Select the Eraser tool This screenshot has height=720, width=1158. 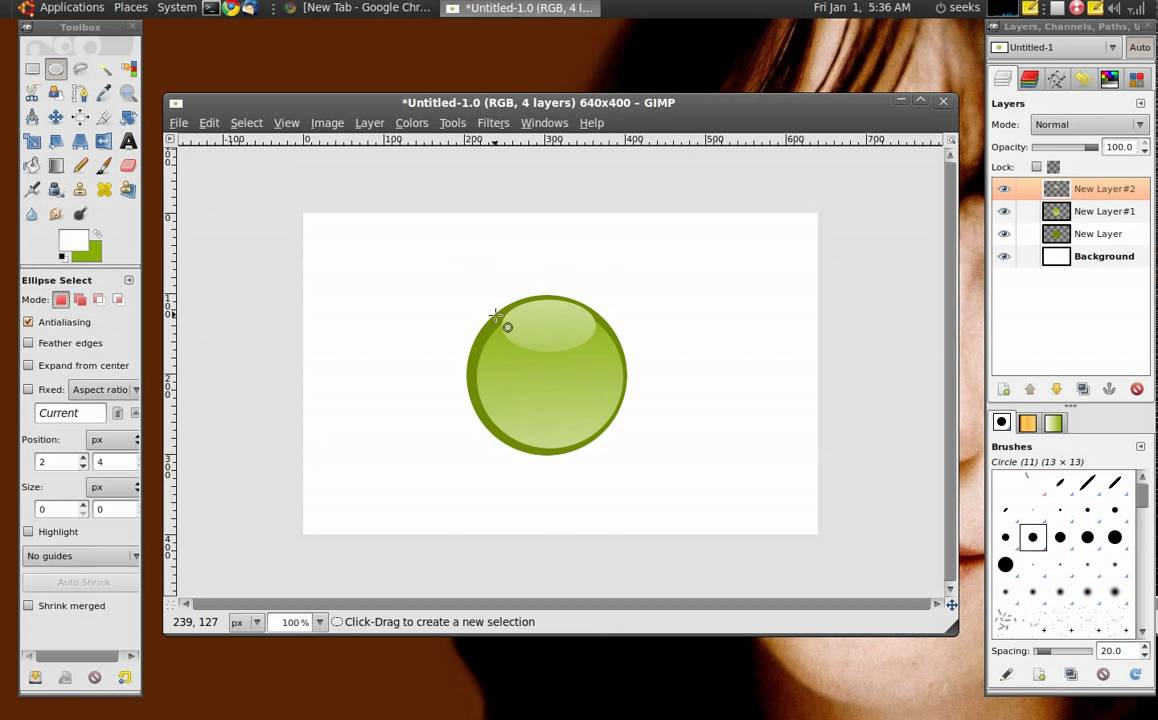point(129,165)
